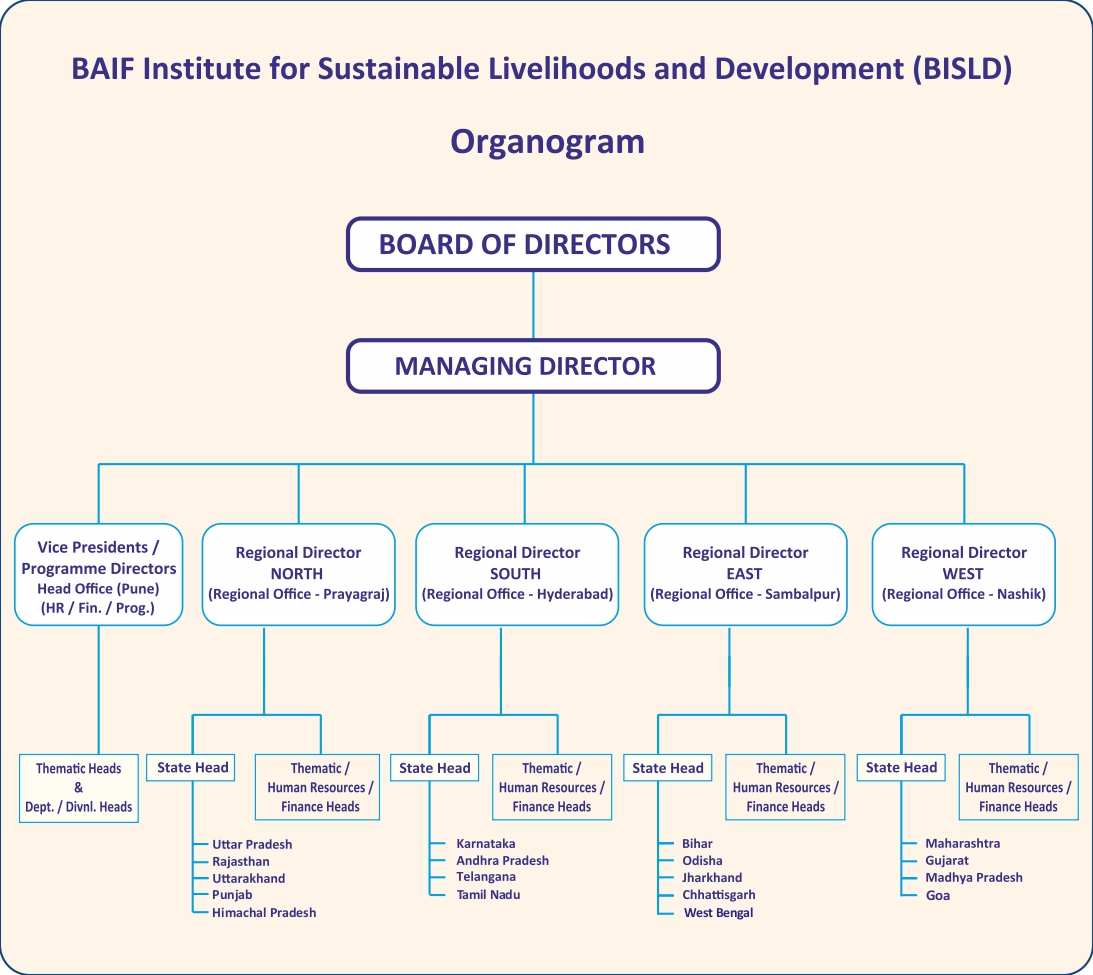Viewport: 1093px width, 975px height.
Task: Click 'Telangana' in the state list
Action: 486,877
